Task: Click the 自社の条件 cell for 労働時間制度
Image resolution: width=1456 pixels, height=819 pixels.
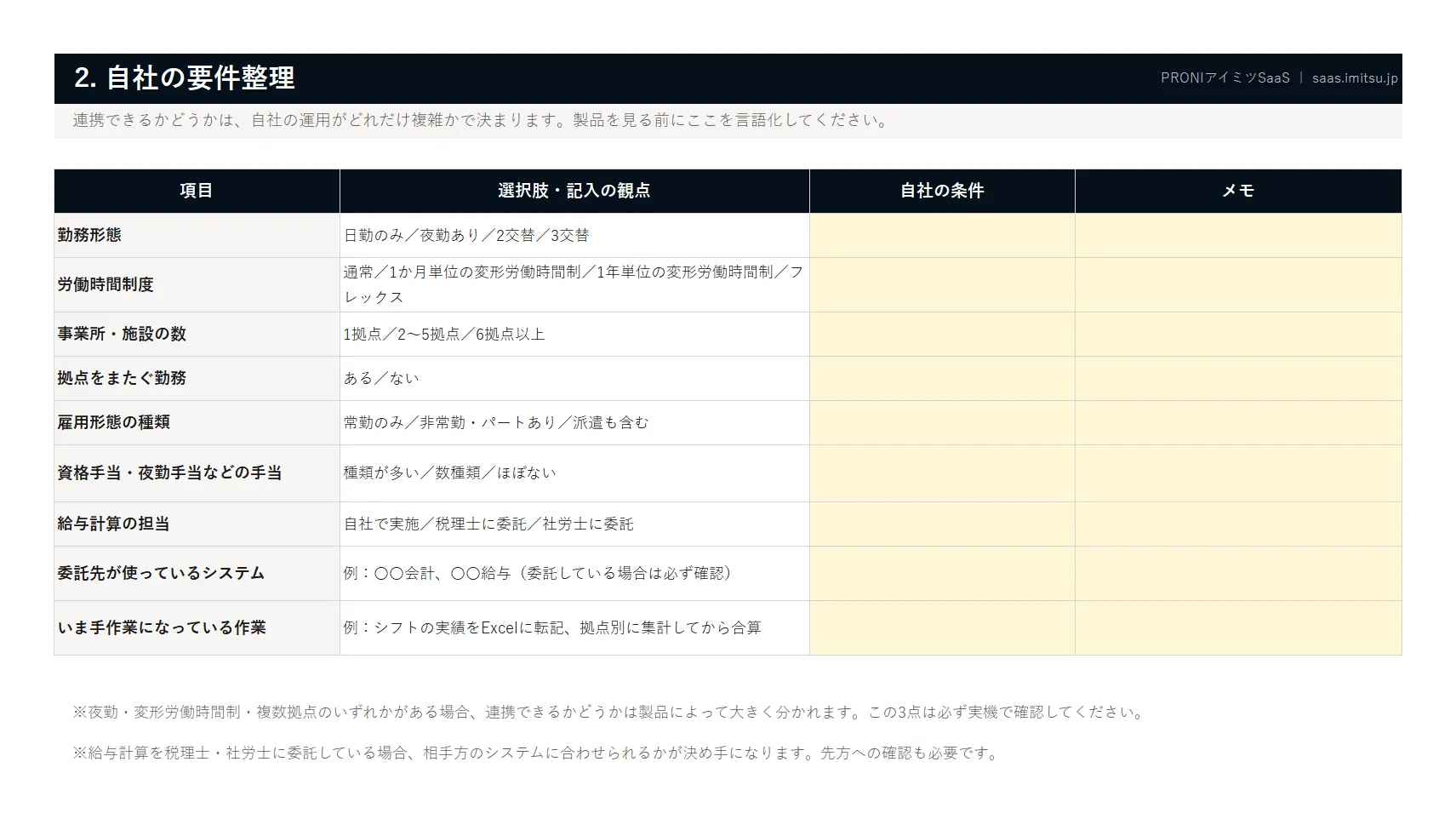Action: coord(942,284)
